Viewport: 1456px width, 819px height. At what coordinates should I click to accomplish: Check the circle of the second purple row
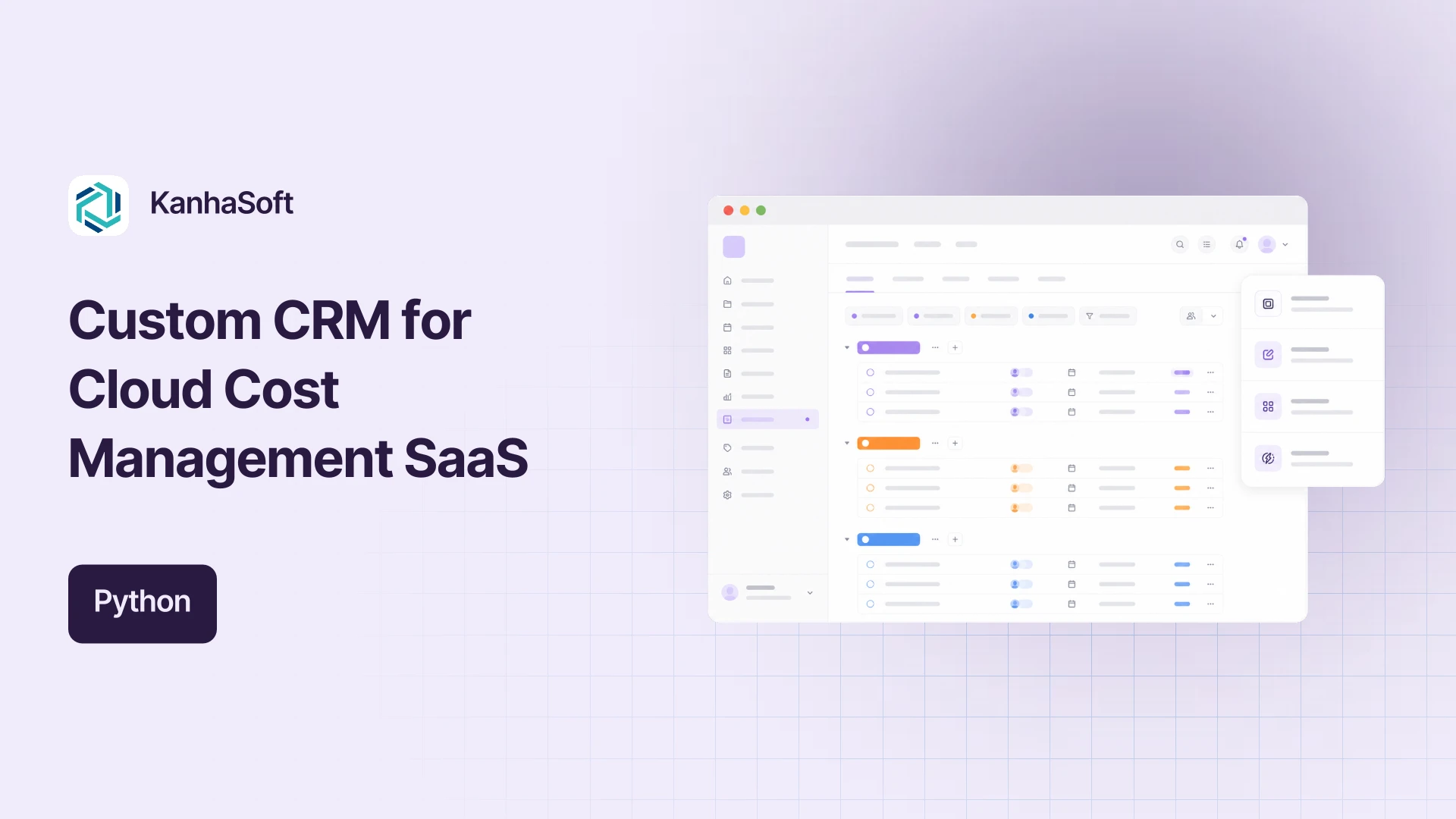pyautogui.click(x=871, y=392)
